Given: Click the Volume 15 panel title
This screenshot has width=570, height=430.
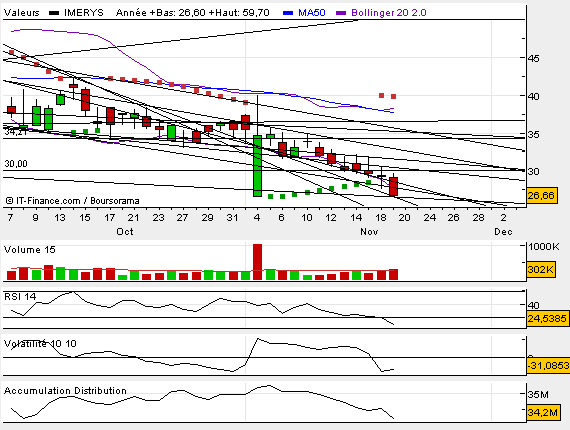Looking at the screenshot, I should (29, 250).
